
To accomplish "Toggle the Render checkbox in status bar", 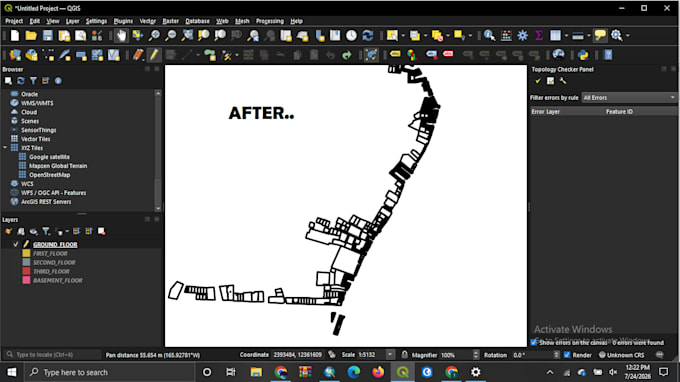I will [567, 355].
